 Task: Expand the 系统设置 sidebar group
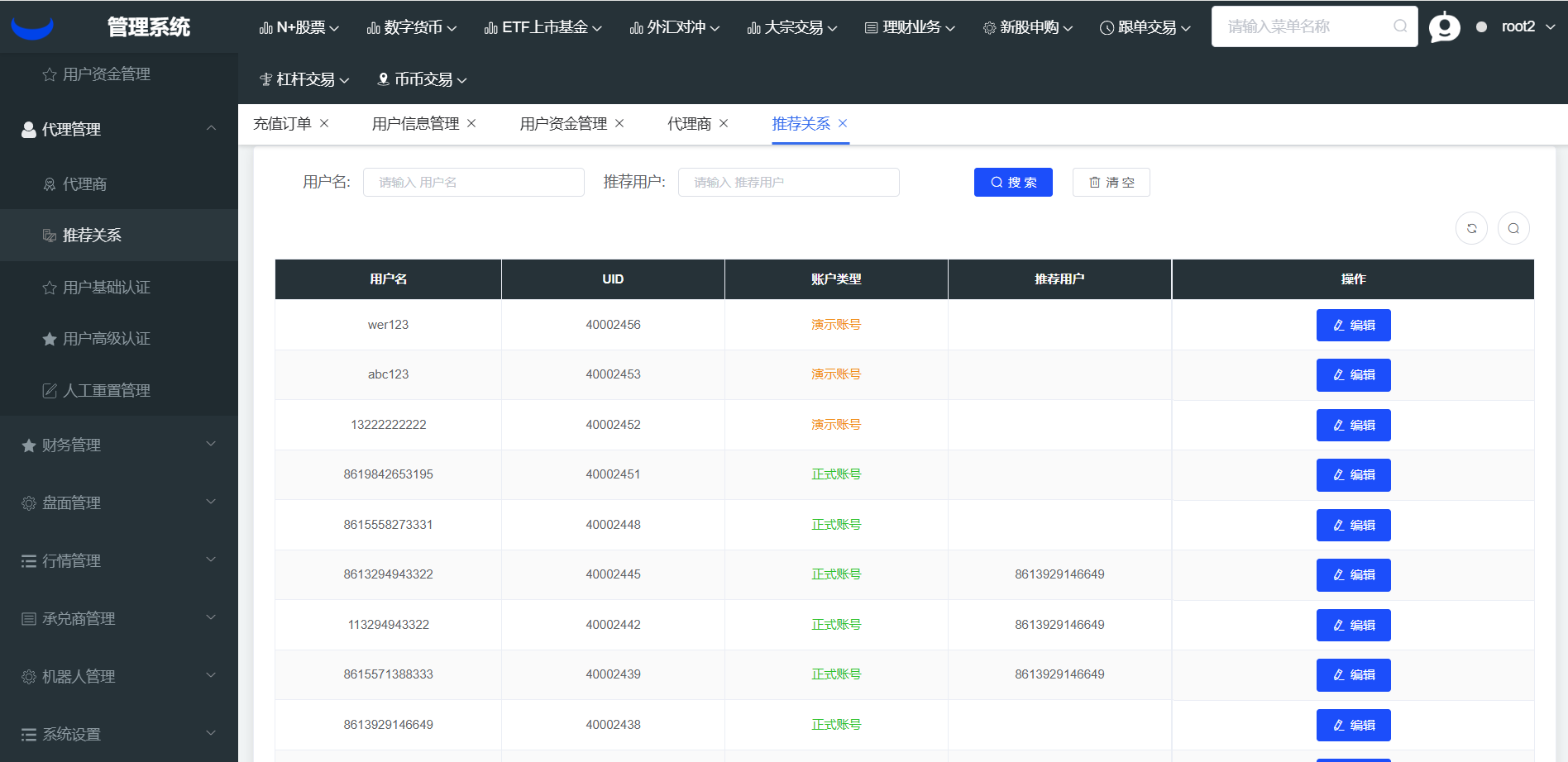[119, 734]
